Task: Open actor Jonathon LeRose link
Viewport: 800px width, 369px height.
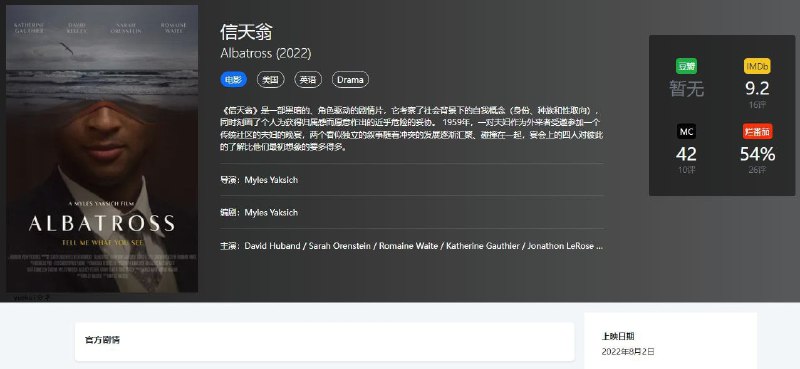Action: [561, 246]
